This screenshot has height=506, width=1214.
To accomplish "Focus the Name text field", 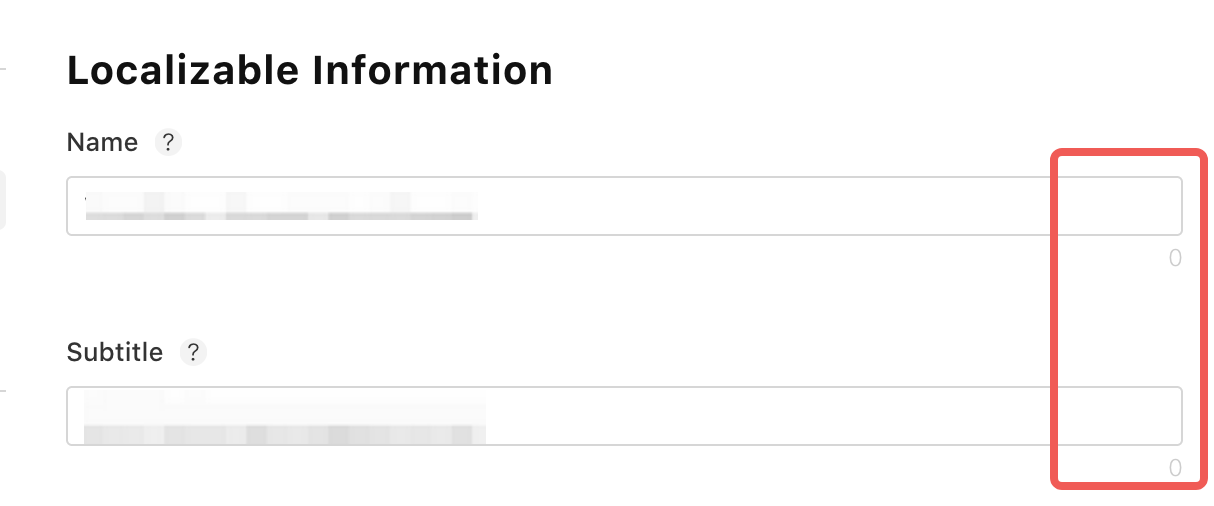I will tap(624, 206).
